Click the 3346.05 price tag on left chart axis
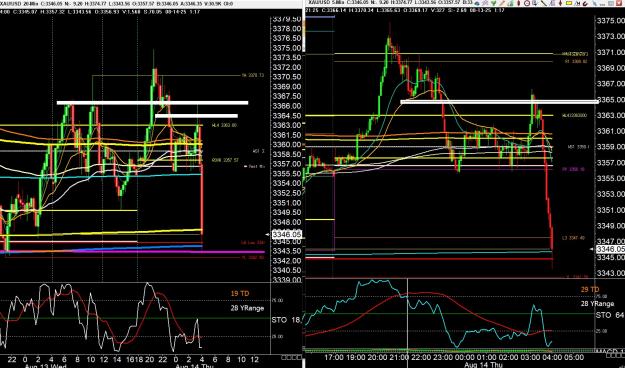The height and width of the screenshot is (368, 625). coord(287,234)
